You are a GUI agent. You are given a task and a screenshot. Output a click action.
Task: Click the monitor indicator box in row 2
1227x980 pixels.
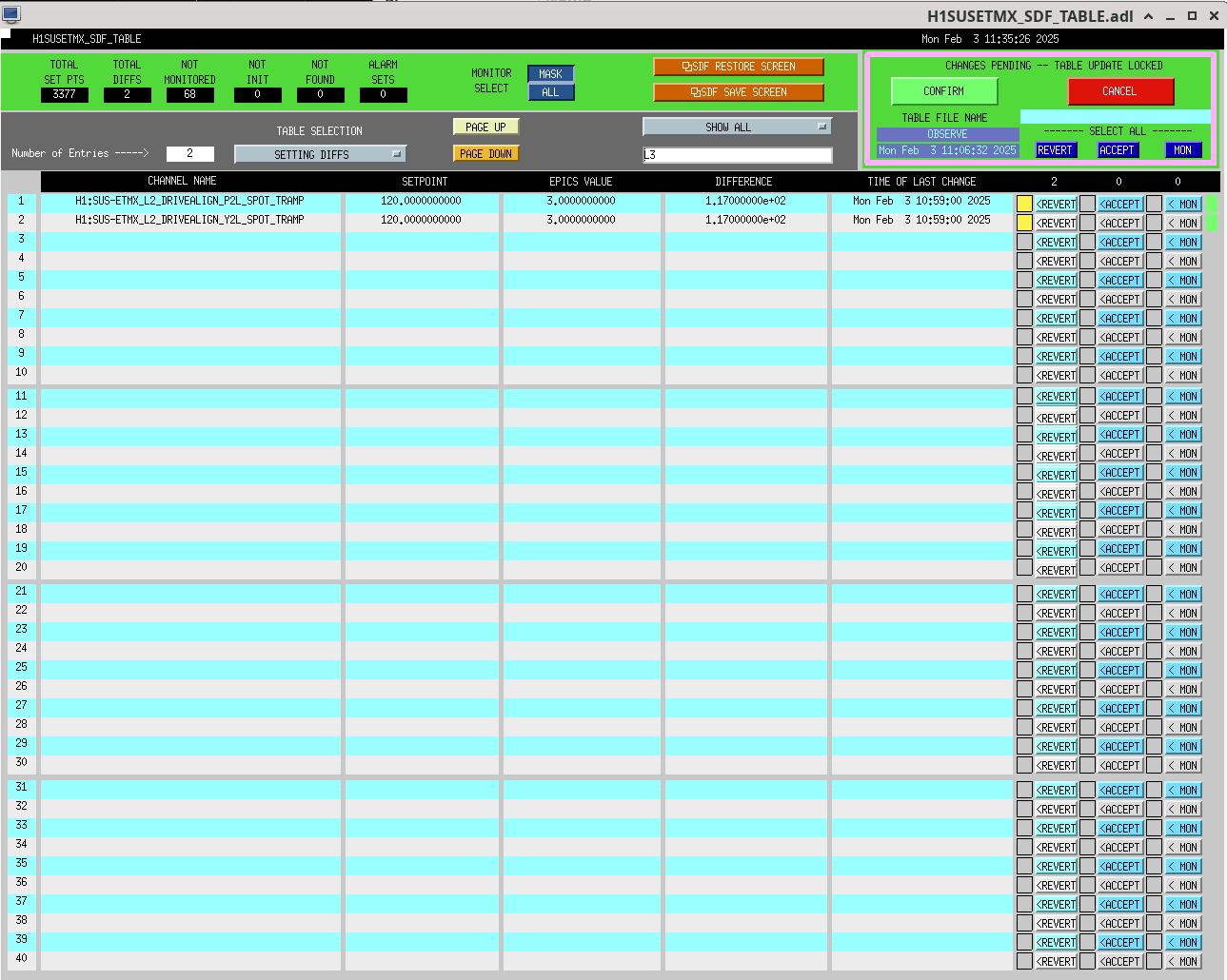[1154, 223]
